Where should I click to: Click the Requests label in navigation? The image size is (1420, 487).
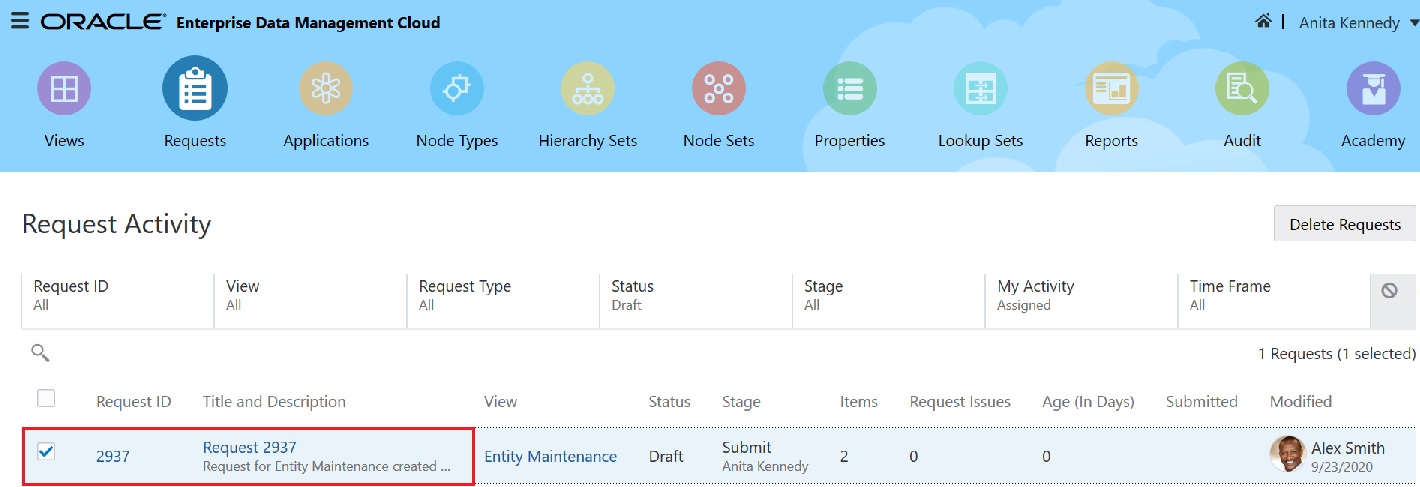coord(195,141)
